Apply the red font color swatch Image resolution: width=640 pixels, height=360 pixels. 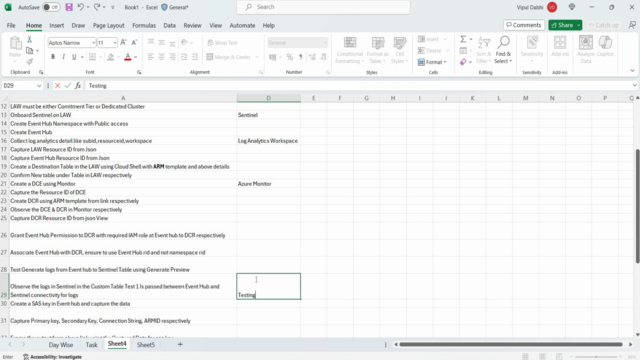pos(128,57)
